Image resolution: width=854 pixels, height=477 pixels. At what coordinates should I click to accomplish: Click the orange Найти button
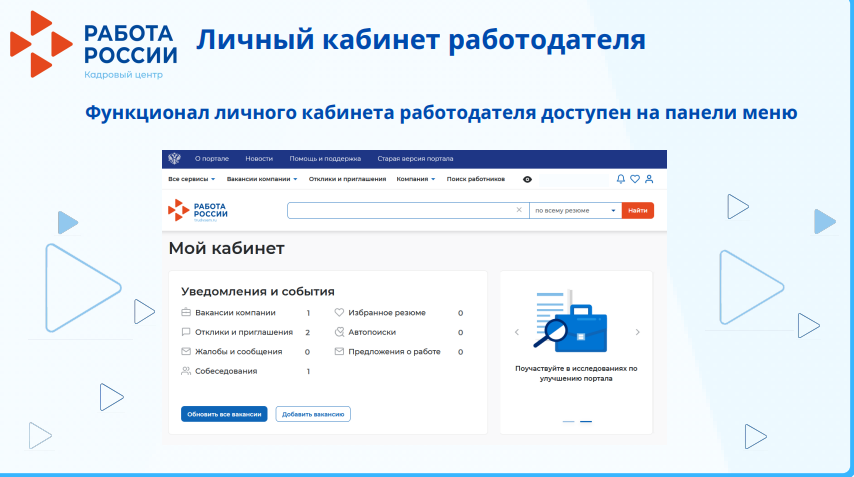(638, 210)
